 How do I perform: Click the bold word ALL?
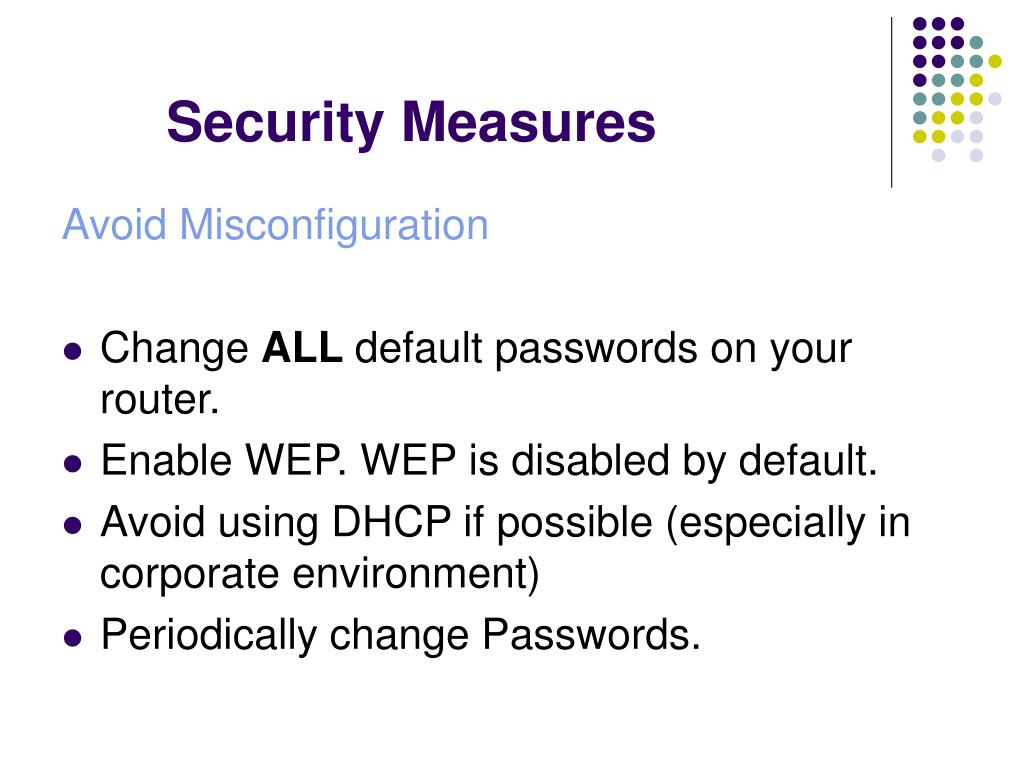302,347
